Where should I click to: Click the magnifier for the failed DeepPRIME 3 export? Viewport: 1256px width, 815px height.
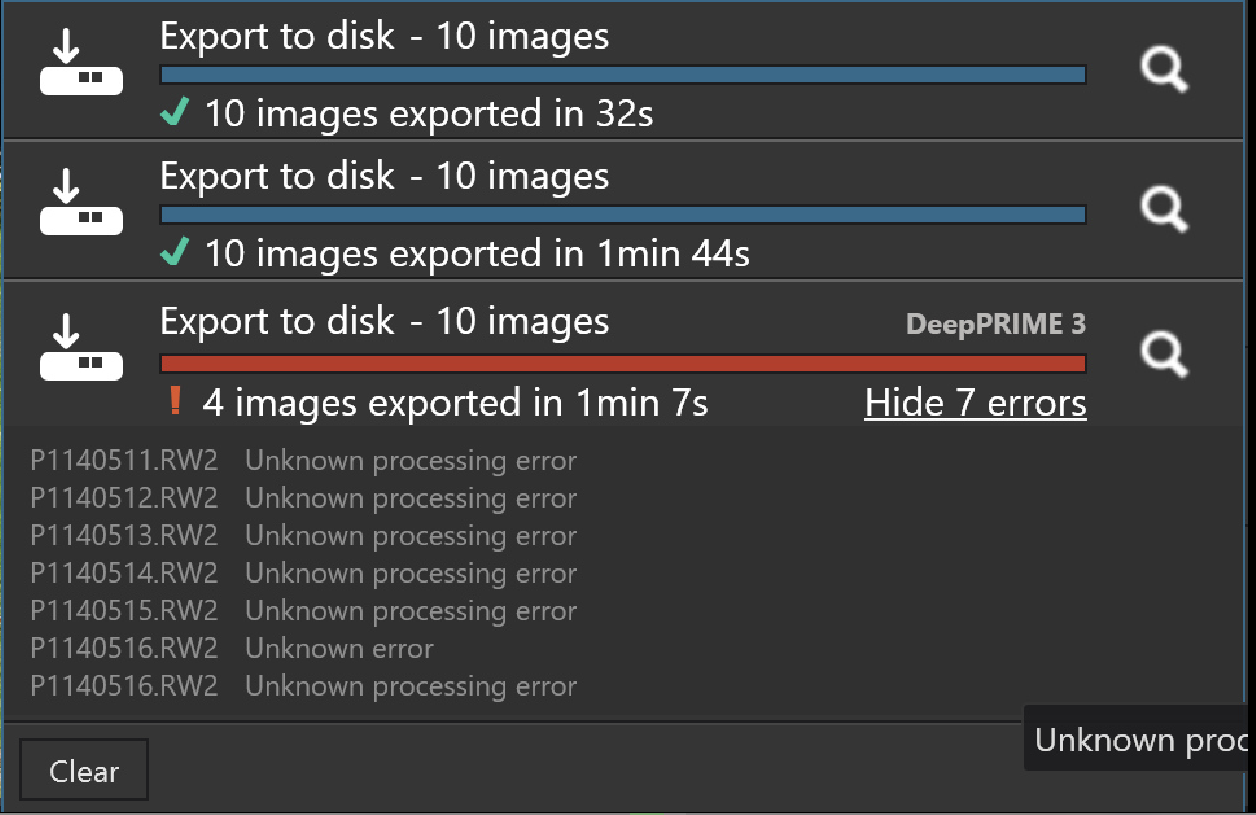point(1164,354)
